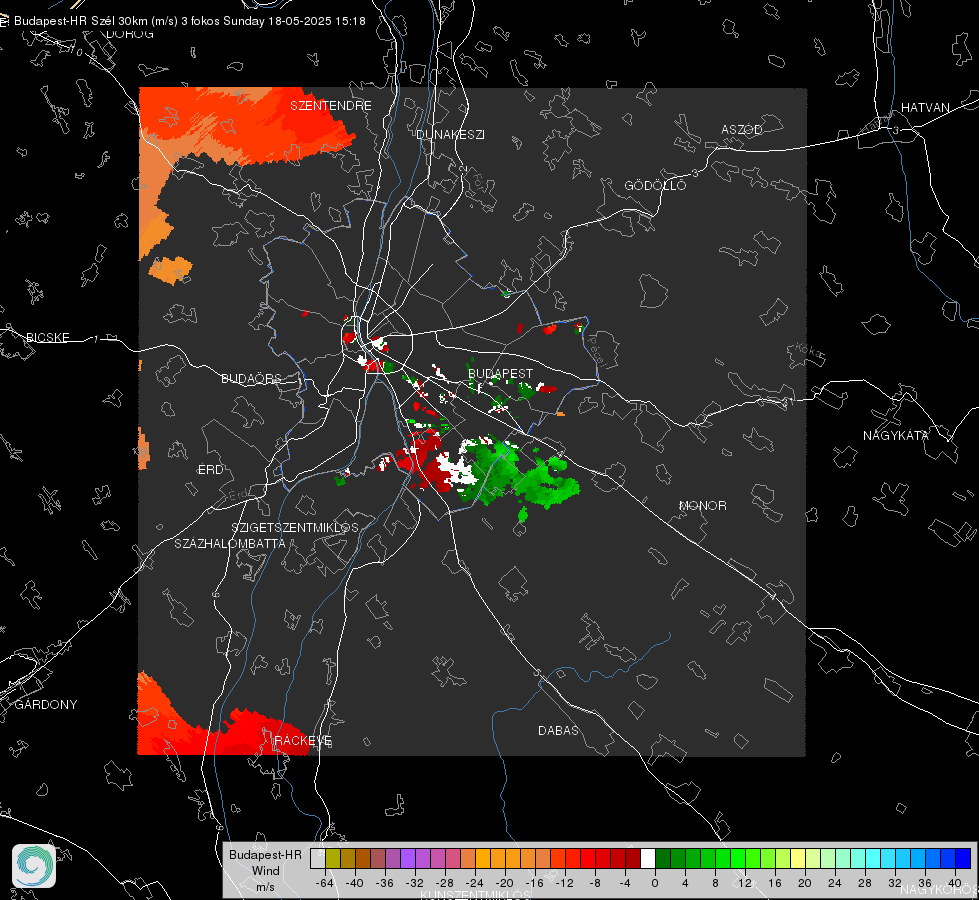Screen dimensions: 979x900
Task: Click the radar title with date 18-05-2025 15:18
Action: pos(190,21)
